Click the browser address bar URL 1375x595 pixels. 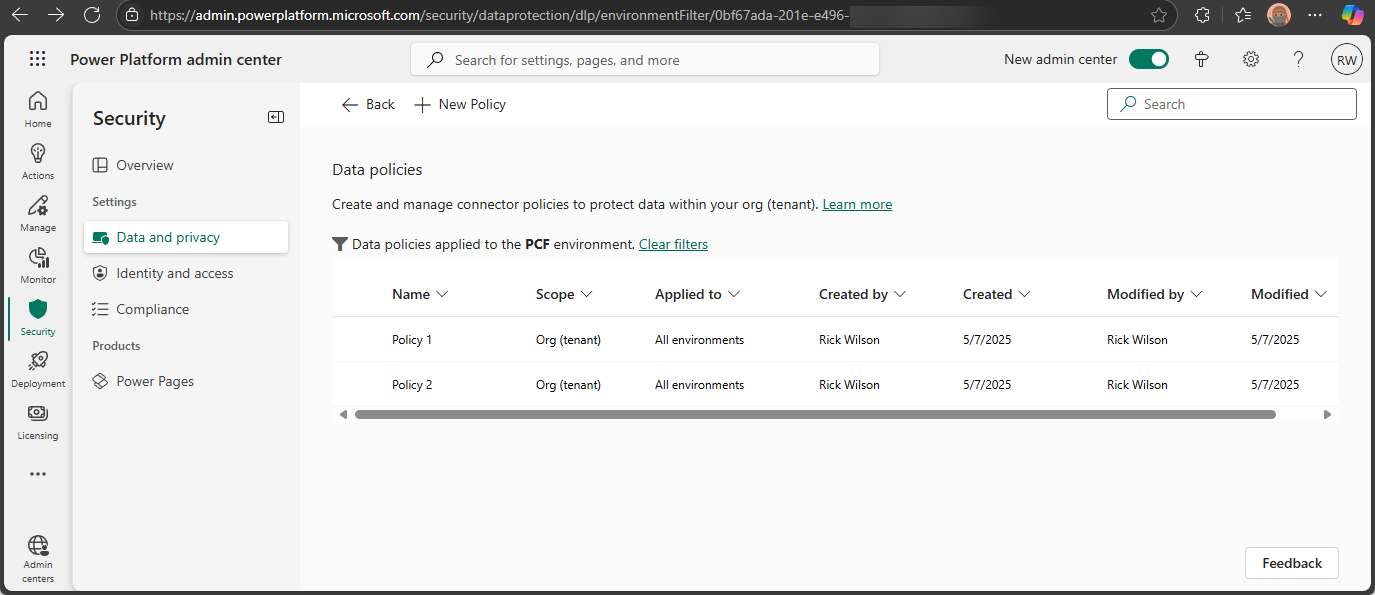pos(500,15)
